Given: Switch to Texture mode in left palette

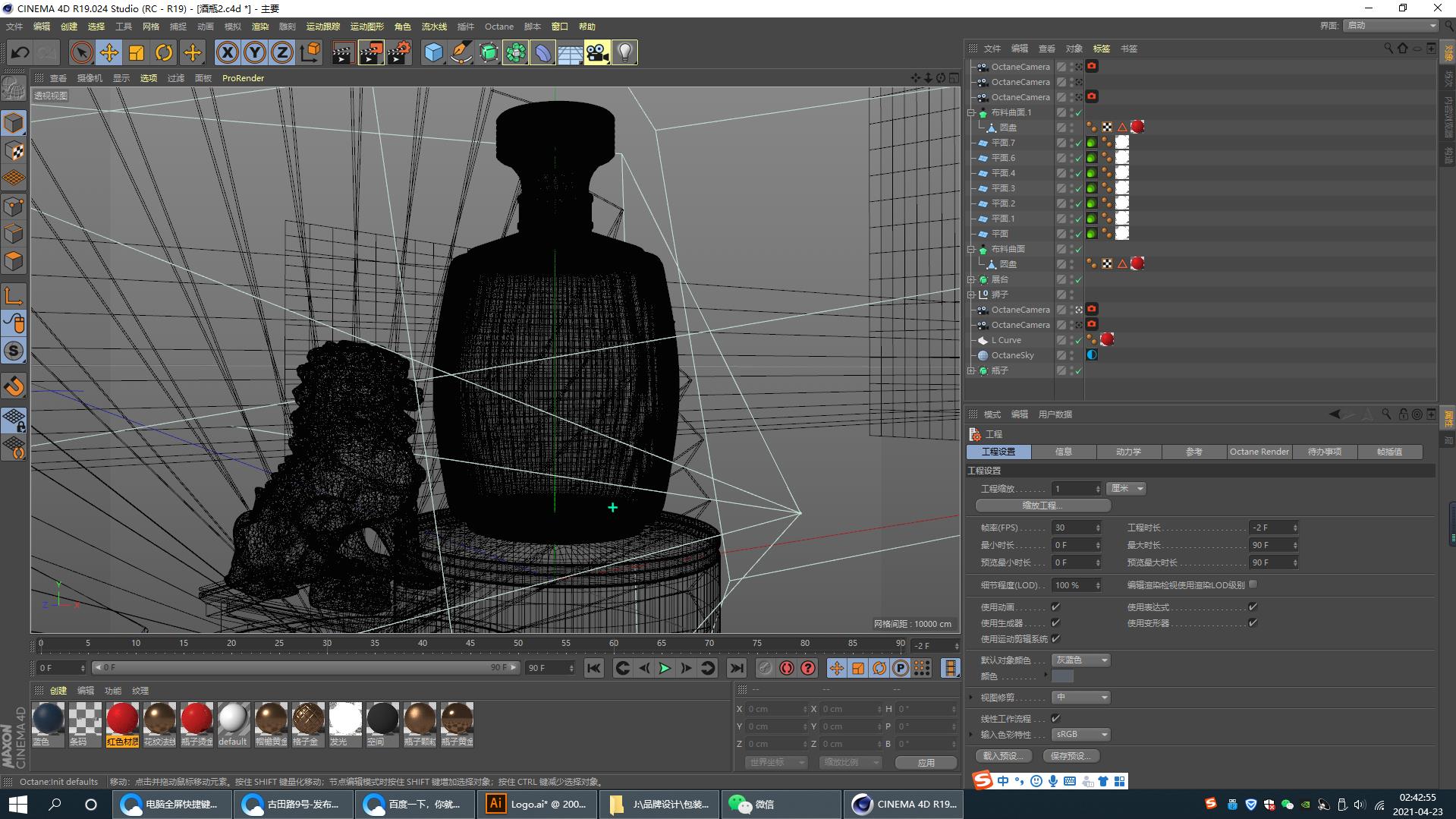Looking at the screenshot, I should 14,150.
